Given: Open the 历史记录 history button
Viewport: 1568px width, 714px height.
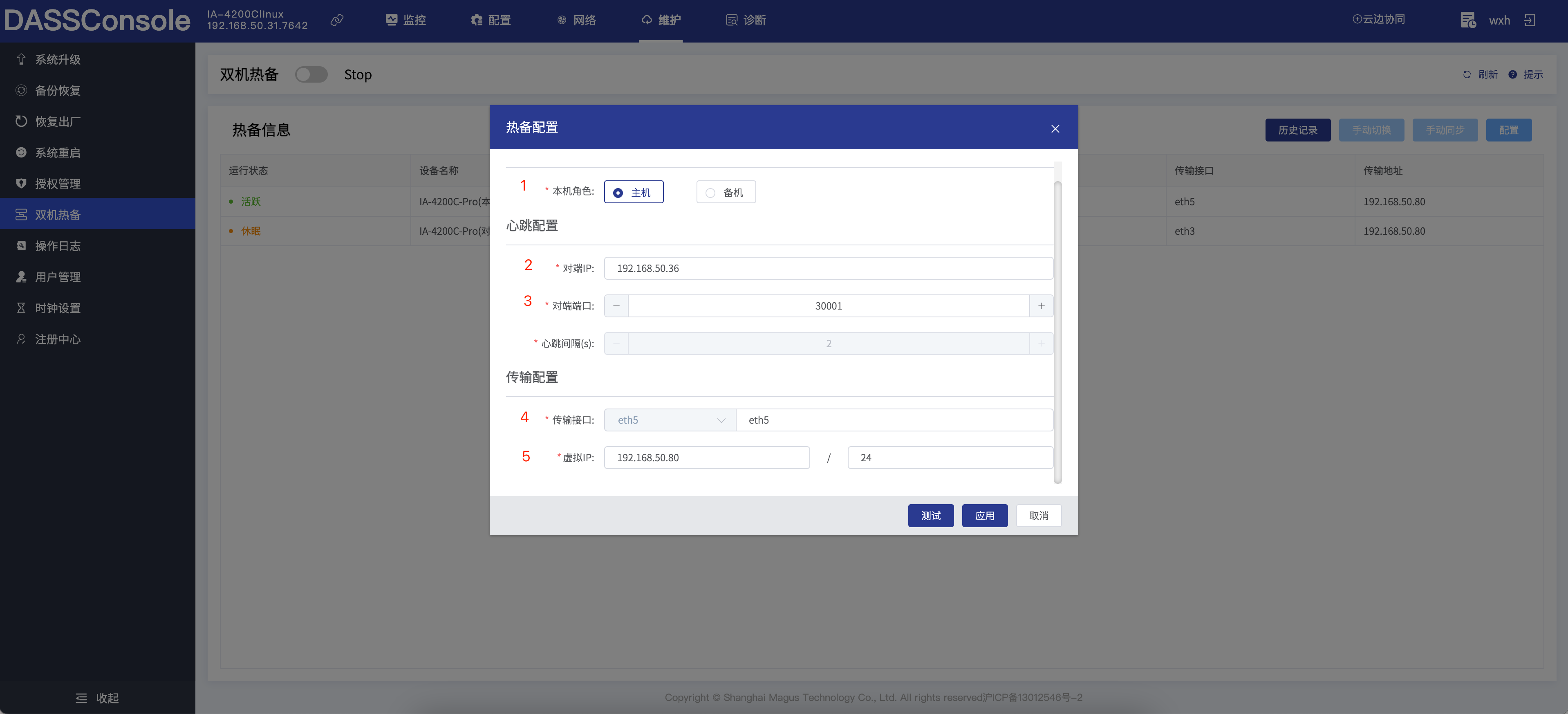Looking at the screenshot, I should [1298, 130].
